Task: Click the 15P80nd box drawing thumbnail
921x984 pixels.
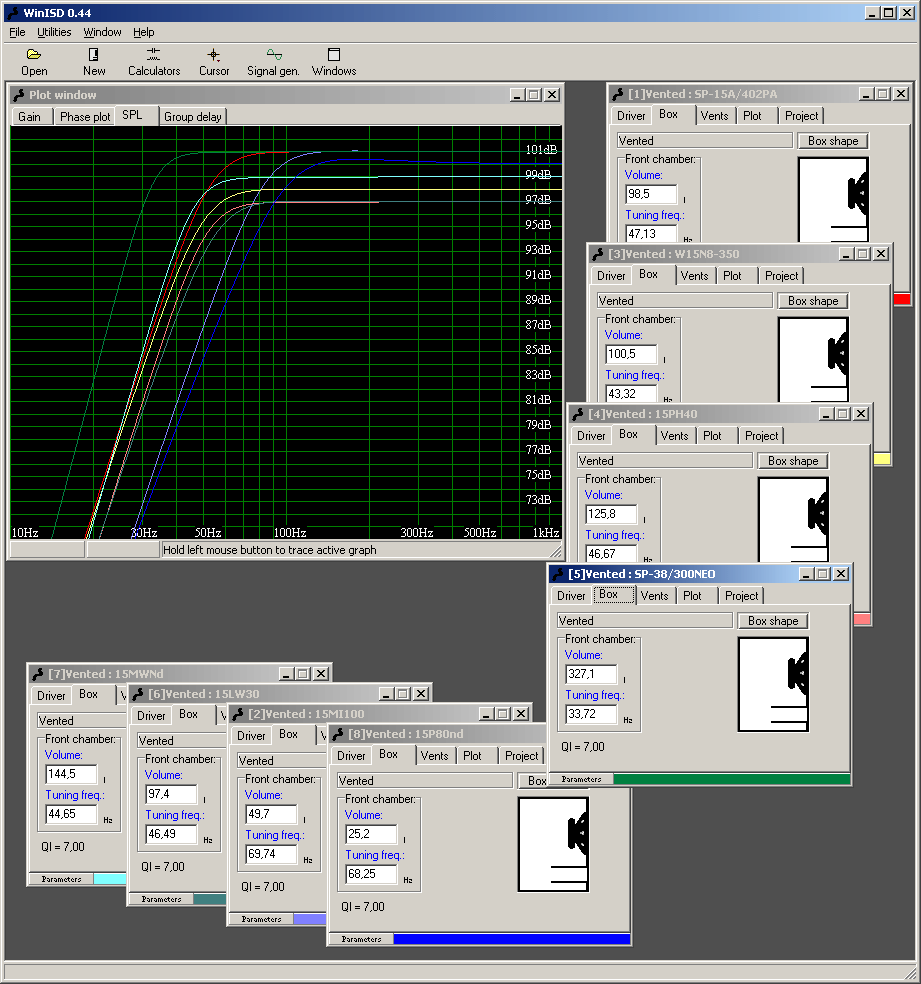Action: 553,844
